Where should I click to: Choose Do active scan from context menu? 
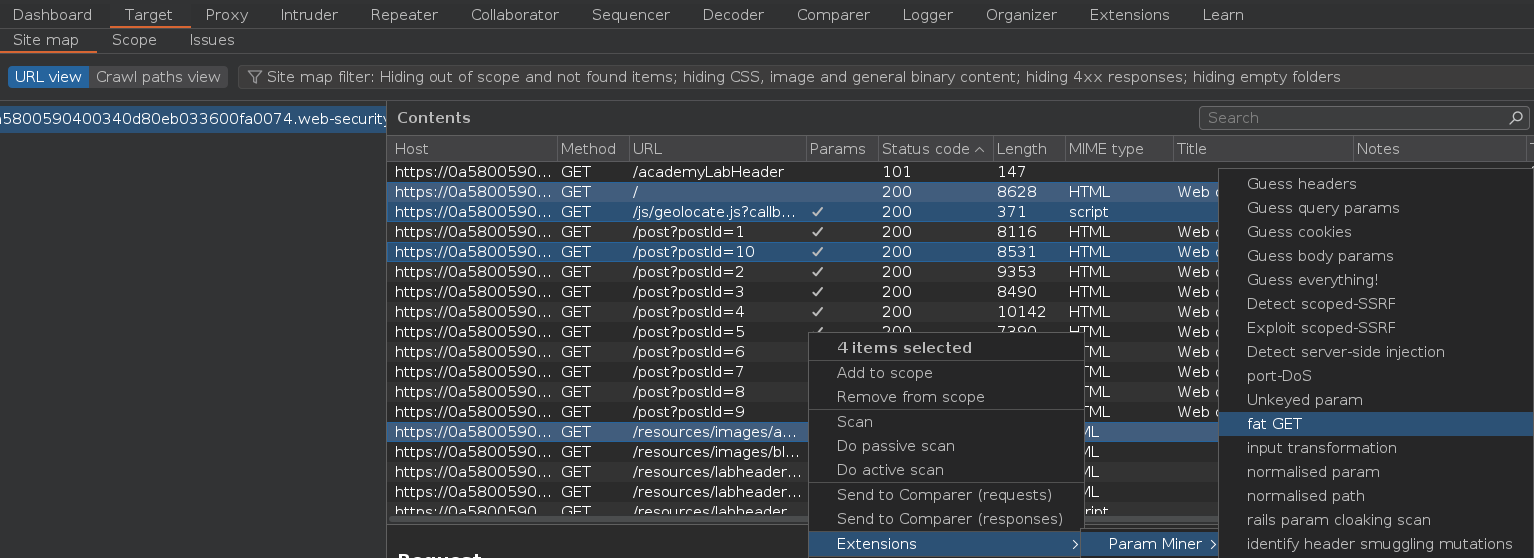pyautogui.click(x=890, y=470)
